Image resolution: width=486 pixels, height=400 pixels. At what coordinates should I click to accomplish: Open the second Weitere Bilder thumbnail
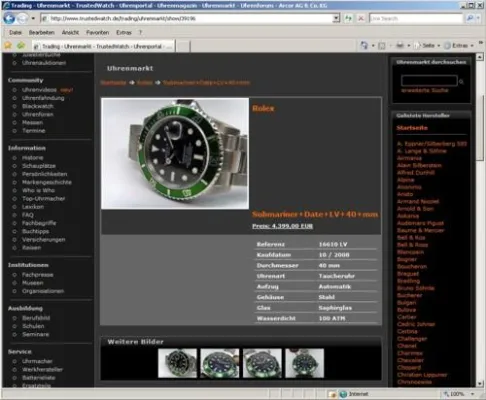tap(220, 363)
